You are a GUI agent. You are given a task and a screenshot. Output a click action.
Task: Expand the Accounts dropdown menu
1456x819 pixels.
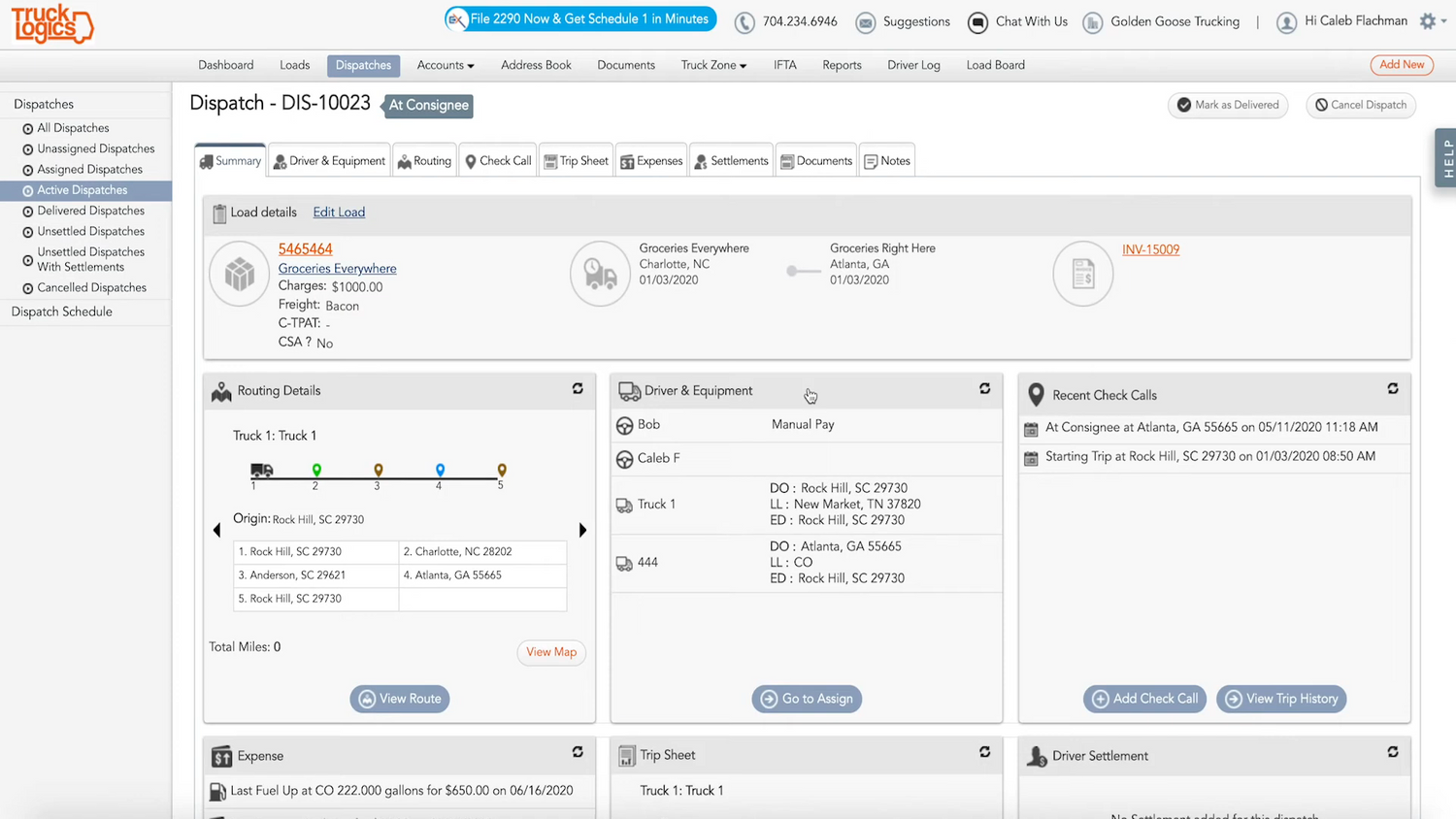point(446,65)
